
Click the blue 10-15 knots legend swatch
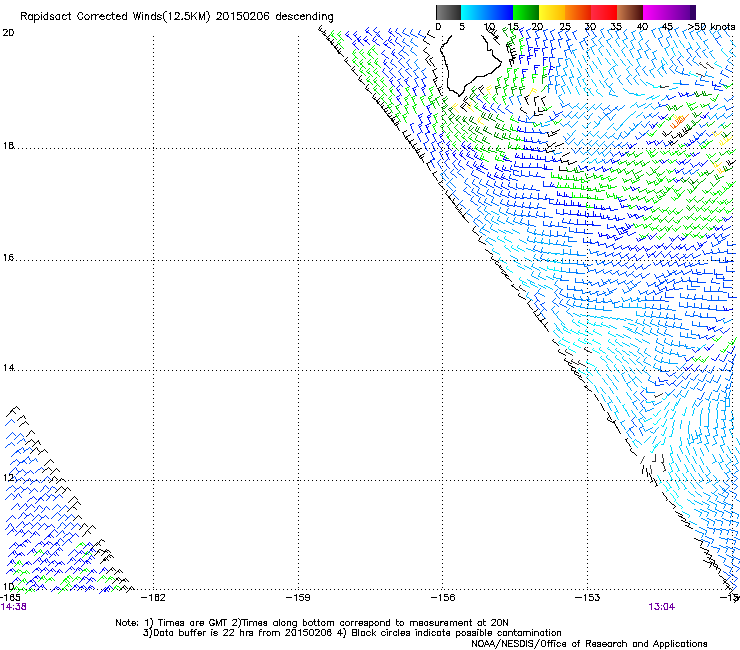click(x=500, y=12)
